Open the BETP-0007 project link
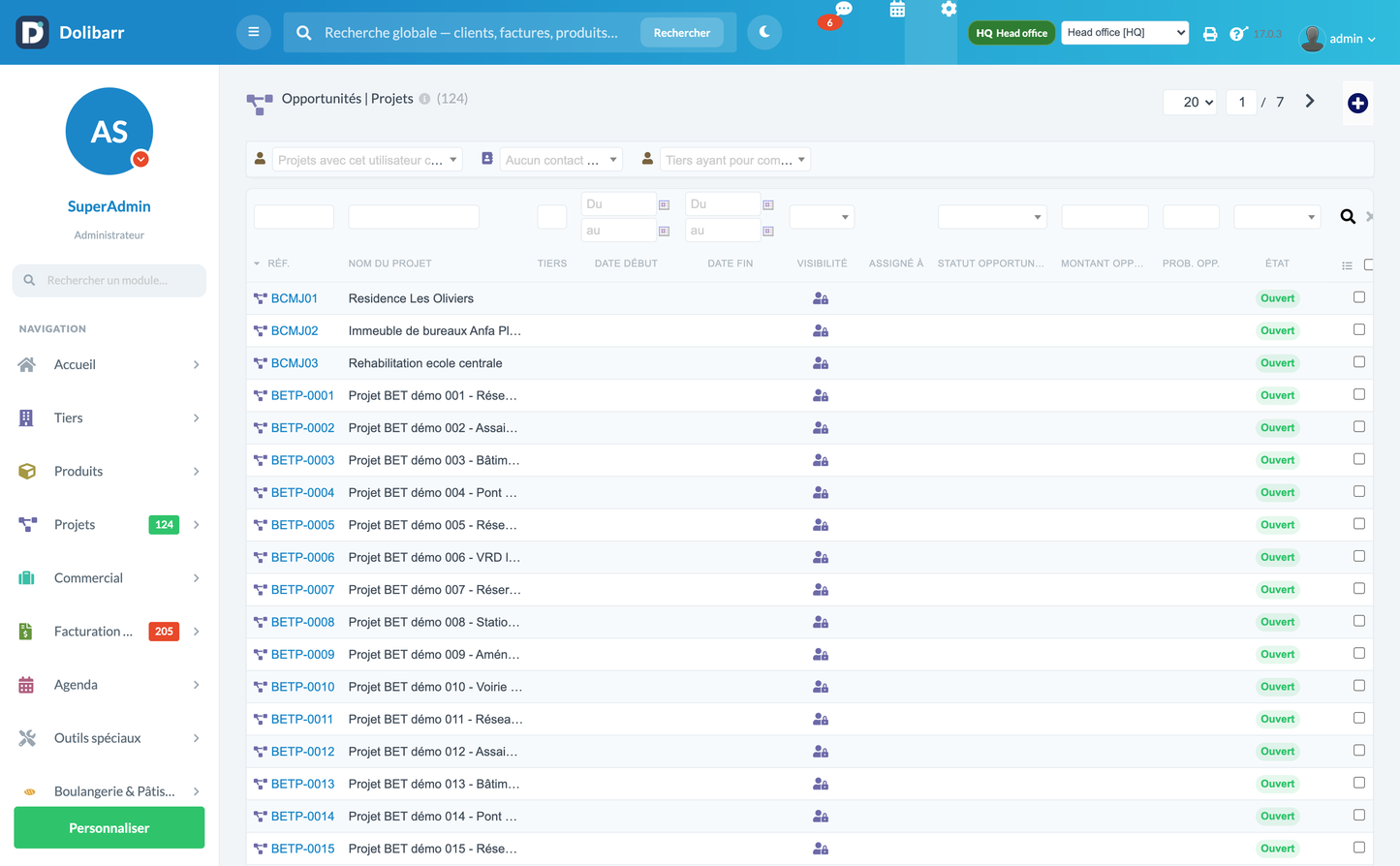This screenshot has width=1400, height=866. tap(302, 590)
